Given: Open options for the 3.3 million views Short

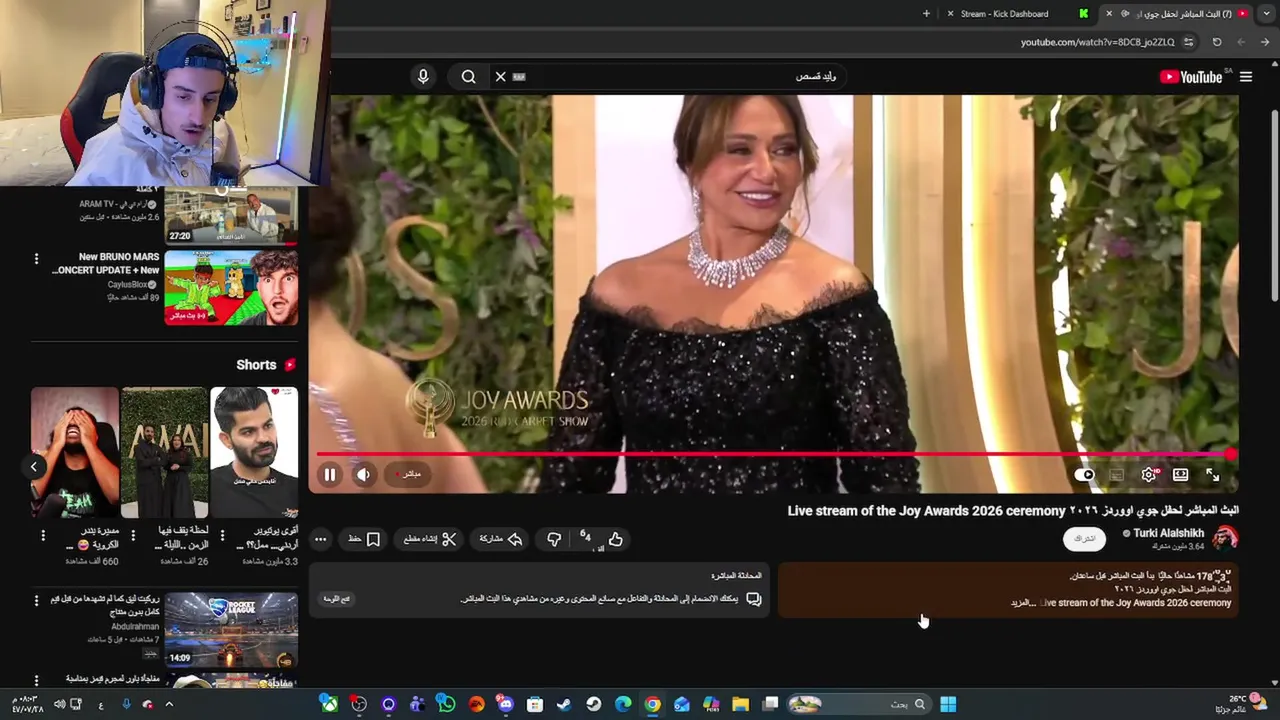Looking at the screenshot, I should tap(223, 535).
